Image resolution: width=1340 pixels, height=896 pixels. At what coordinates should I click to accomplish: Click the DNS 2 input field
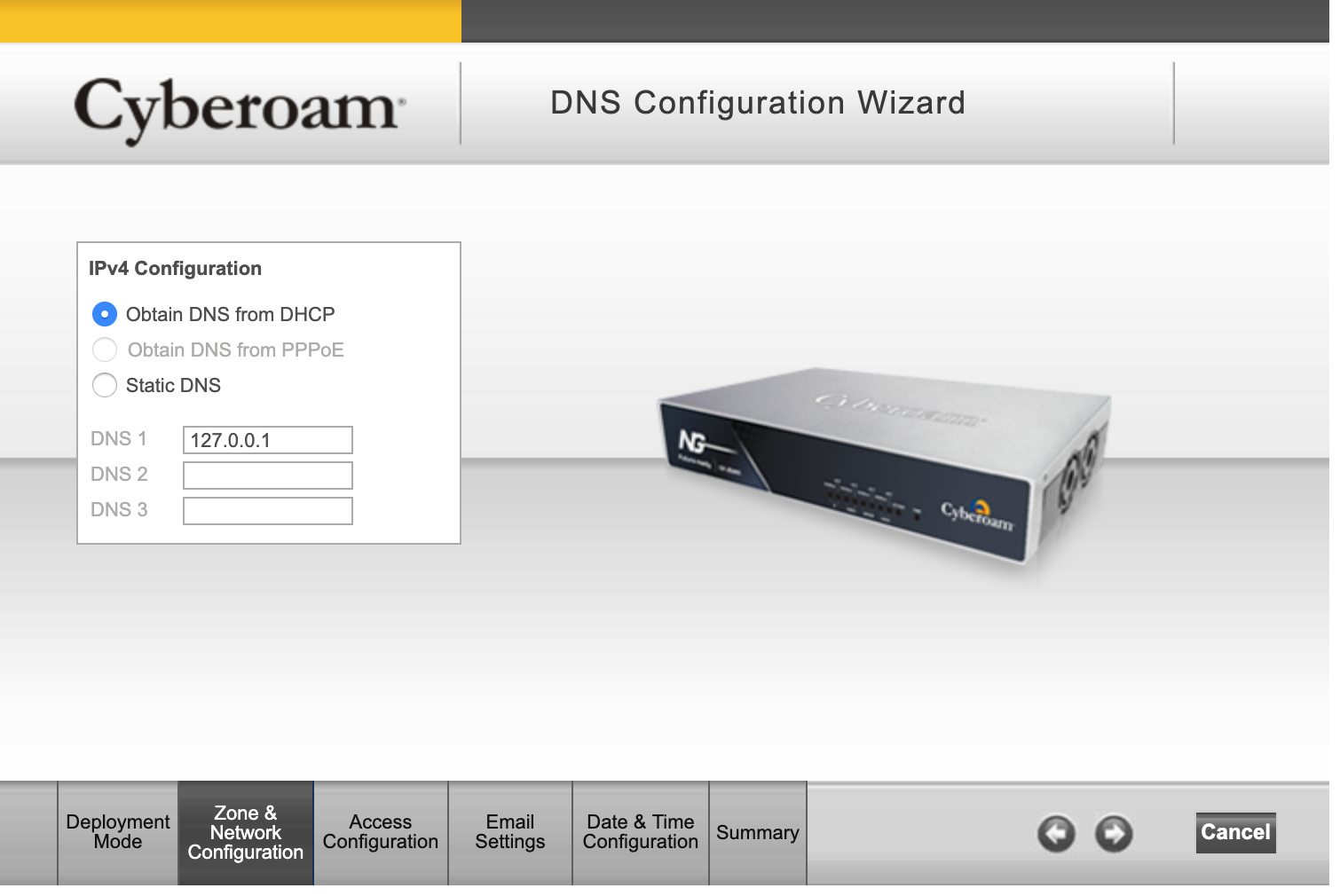pyautogui.click(x=268, y=476)
